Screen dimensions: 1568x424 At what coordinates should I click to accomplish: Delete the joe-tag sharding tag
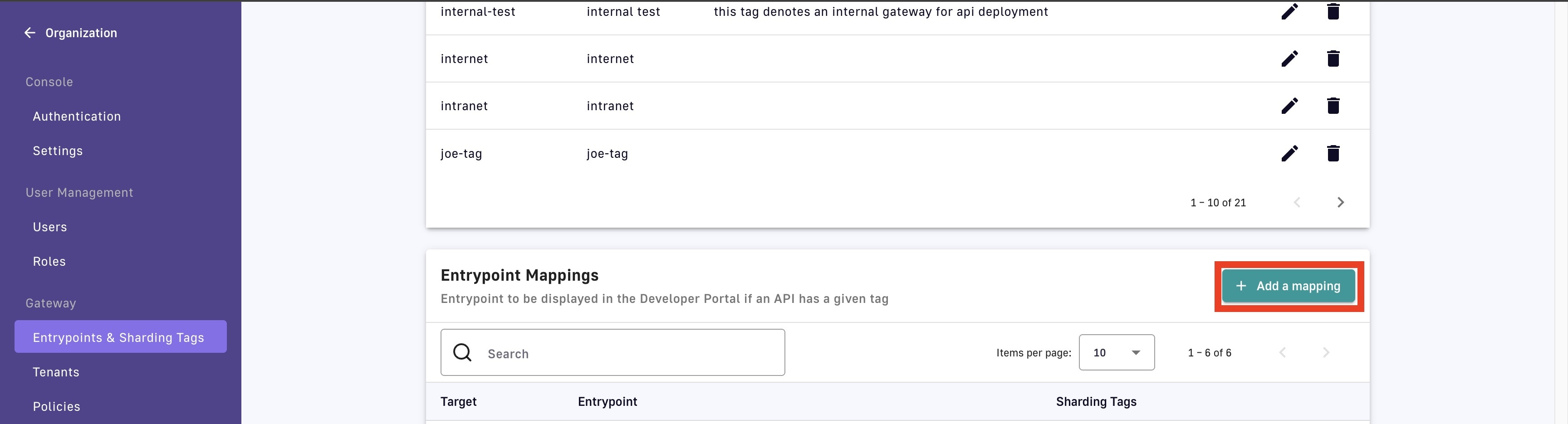pyautogui.click(x=1333, y=153)
